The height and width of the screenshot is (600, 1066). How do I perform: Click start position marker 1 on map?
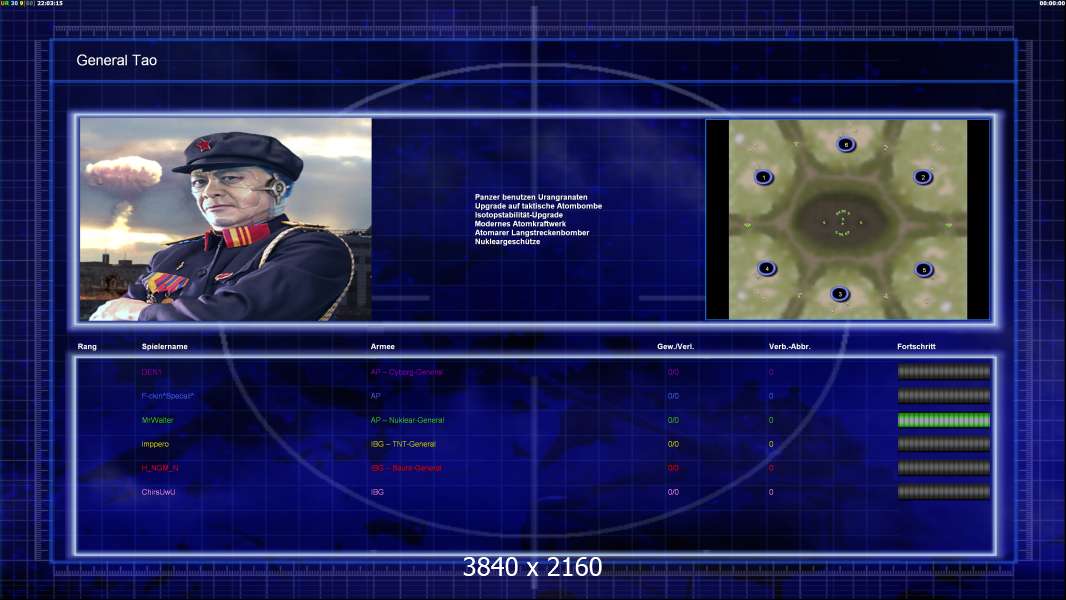[x=763, y=177]
